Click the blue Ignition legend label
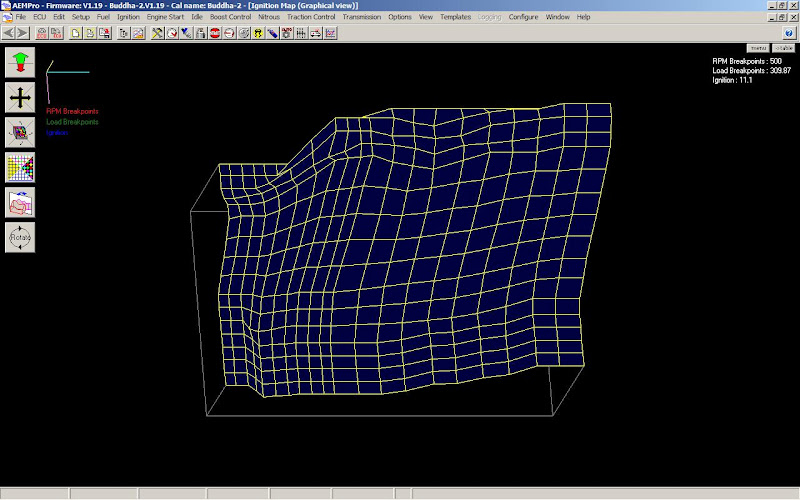This screenshot has height=500, width=800. click(57, 132)
